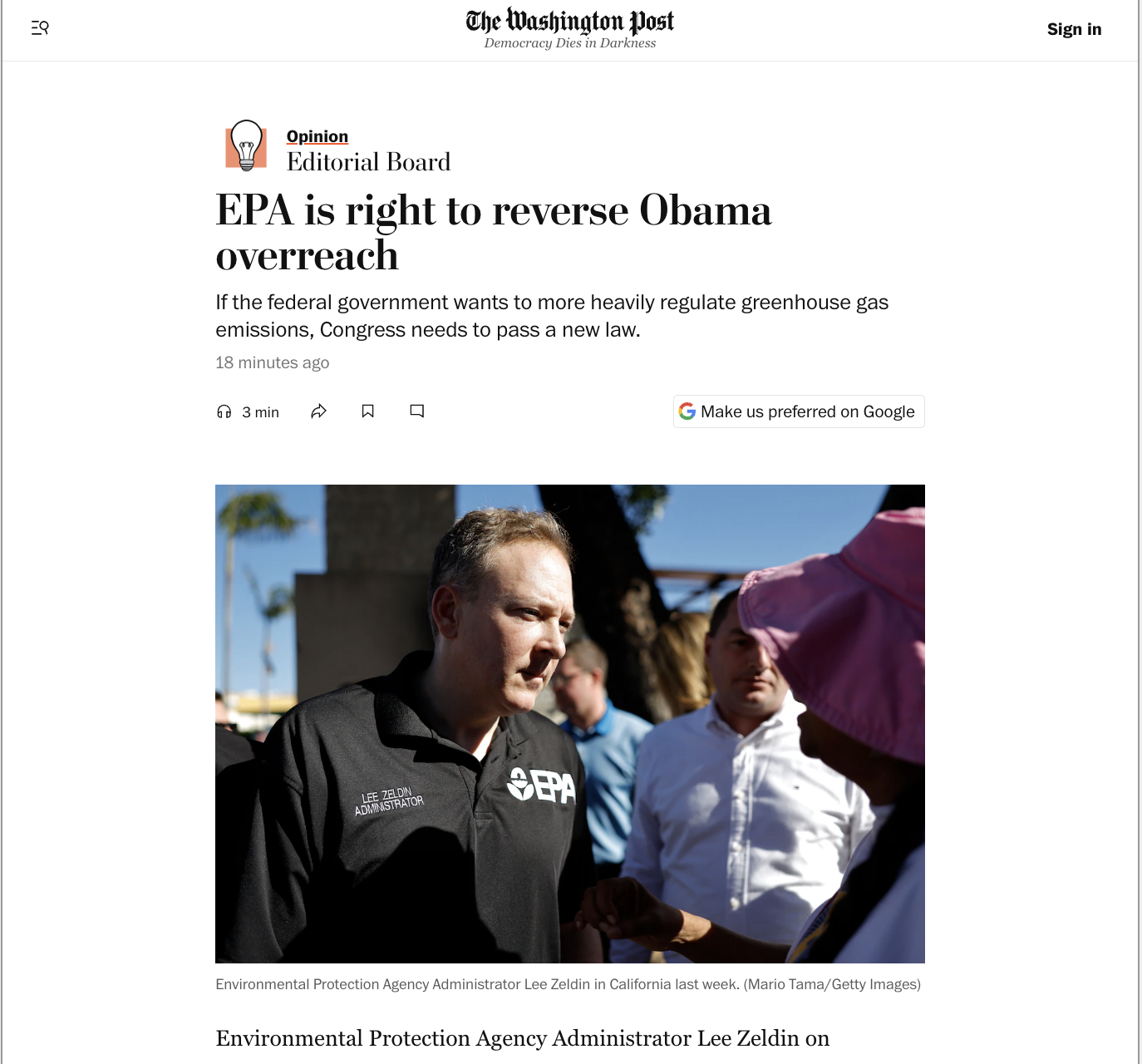Click the lightbulb Opinion icon

coord(246,145)
